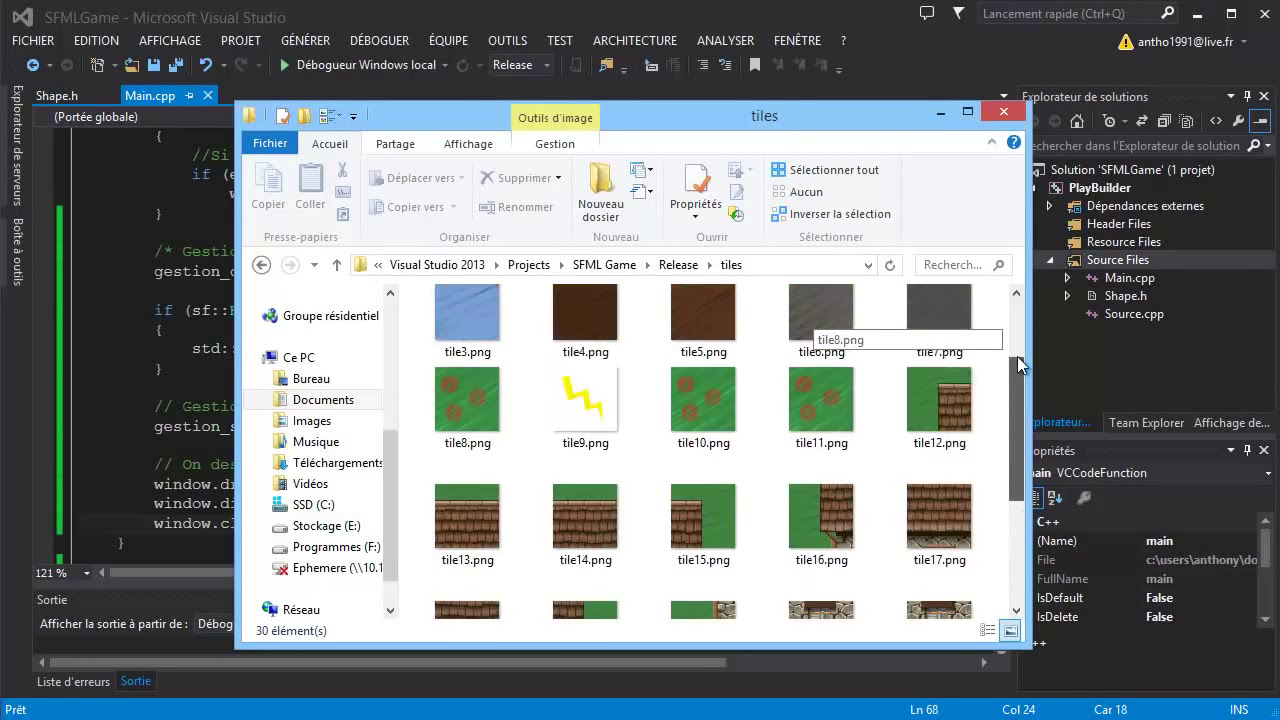Screen dimensions: 1280x720
Task: Open the Fichier tab in the tiles window
Action: click(270, 143)
